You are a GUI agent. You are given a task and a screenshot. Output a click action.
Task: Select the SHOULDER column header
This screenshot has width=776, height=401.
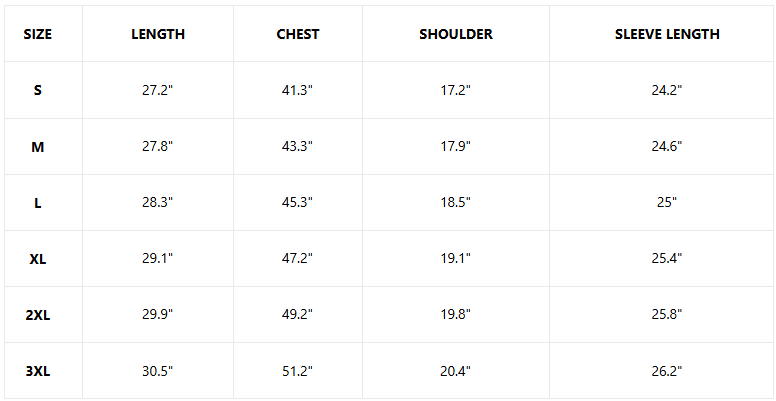point(456,34)
